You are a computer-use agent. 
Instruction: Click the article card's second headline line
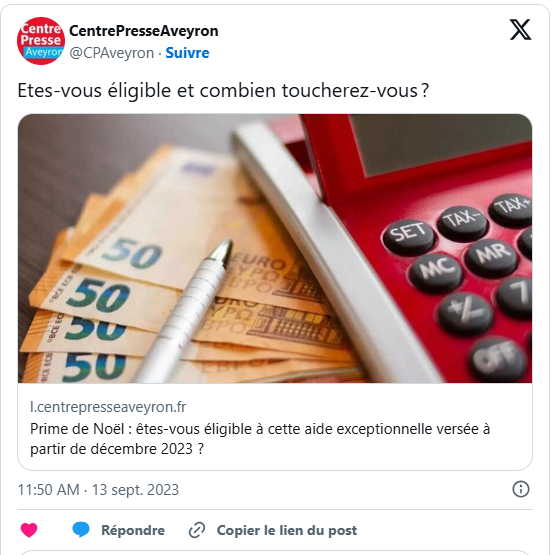tap(117, 449)
